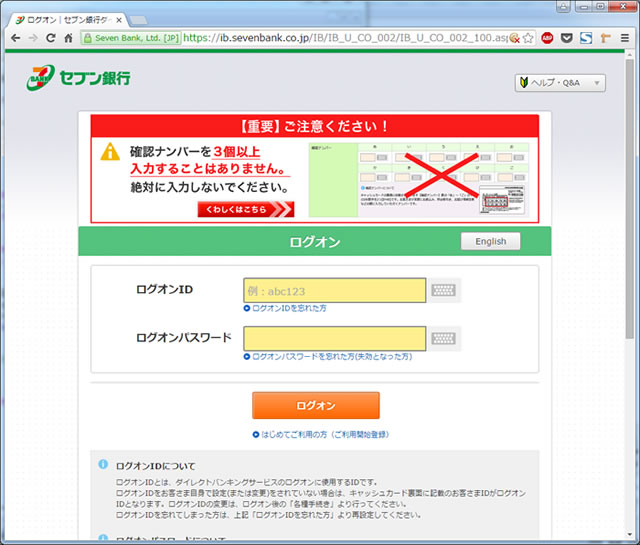This screenshot has width=640, height=545.
Task: Click the orange ログオン button
Action: (x=316, y=405)
